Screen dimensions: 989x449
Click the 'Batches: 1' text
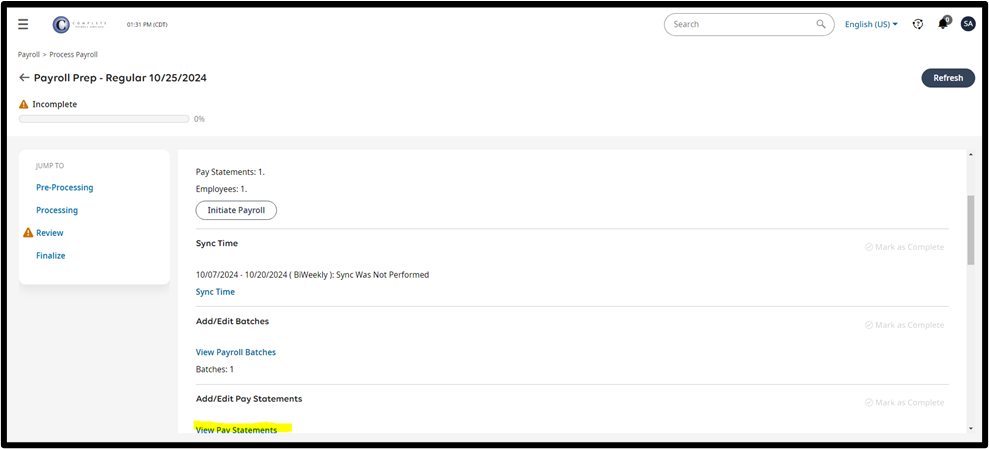pyautogui.click(x=214, y=369)
